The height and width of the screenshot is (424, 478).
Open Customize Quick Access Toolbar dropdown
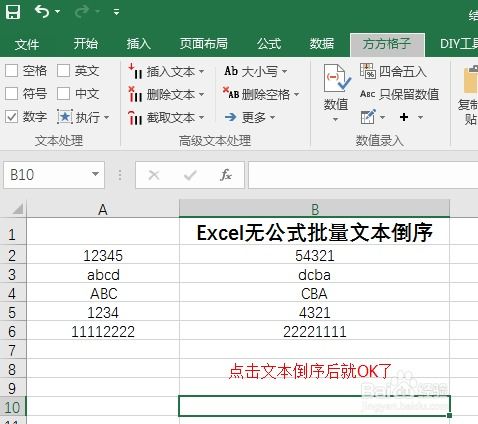tap(116, 12)
